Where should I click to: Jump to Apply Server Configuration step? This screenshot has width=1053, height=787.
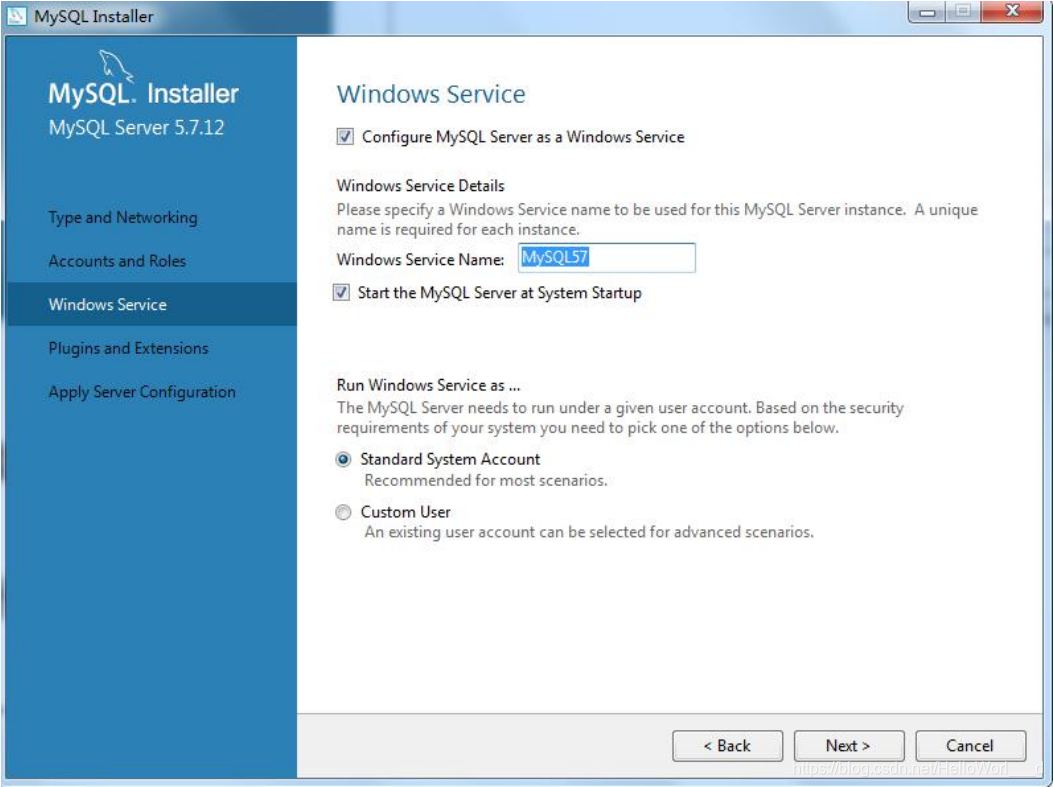pyautogui.click(x=142, y=392)
